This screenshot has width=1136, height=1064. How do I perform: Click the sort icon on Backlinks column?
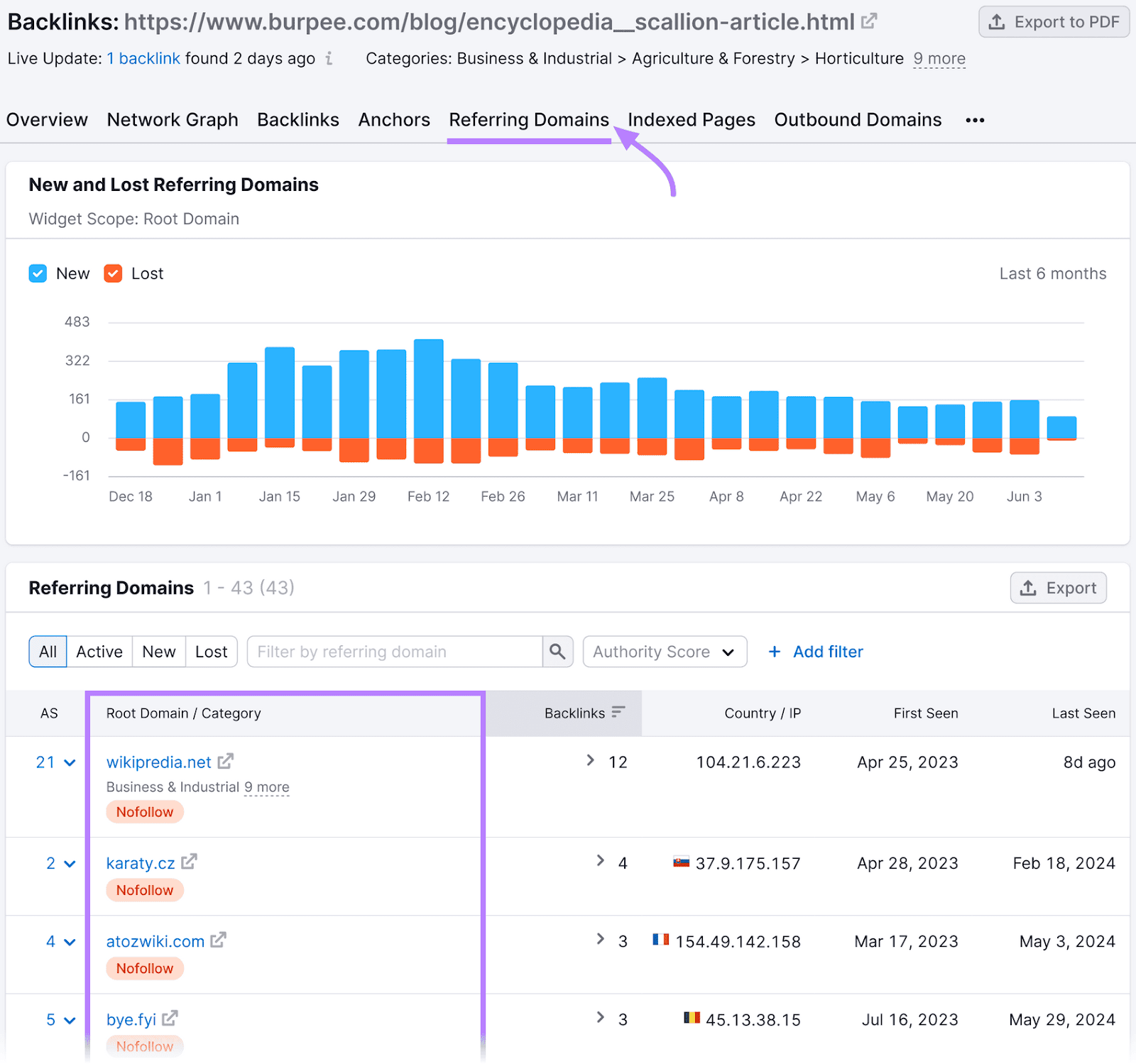618,713
